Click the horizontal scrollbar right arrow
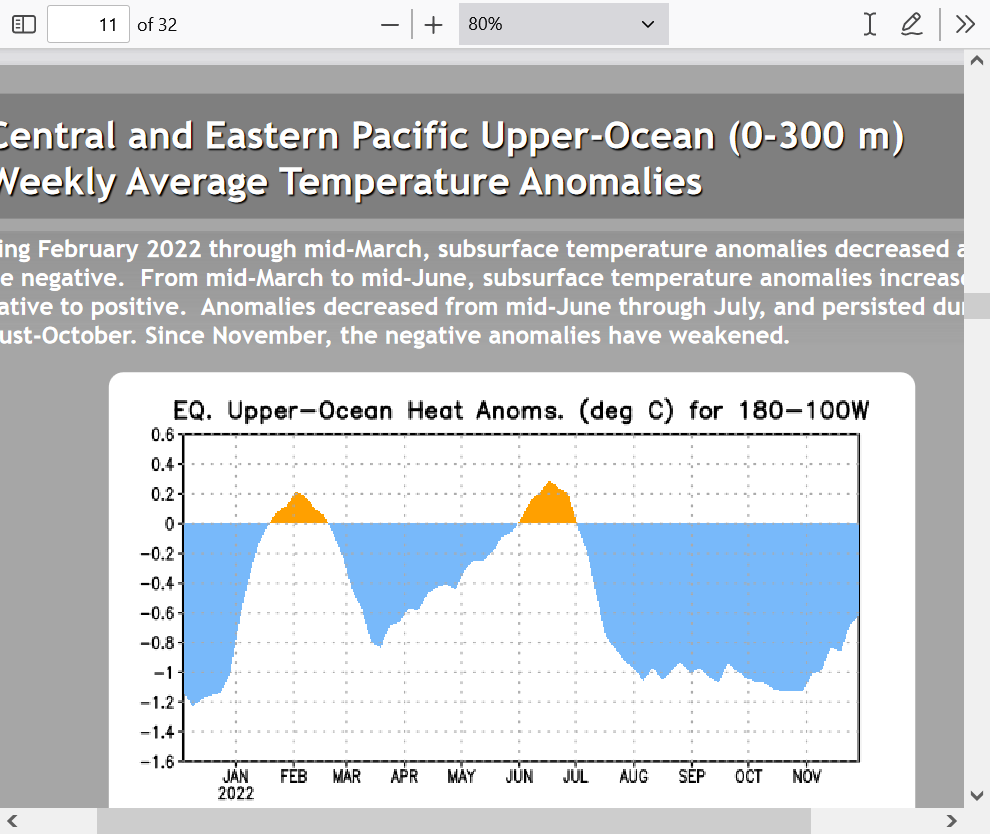 pyautogui.click(x=951, y=821)
